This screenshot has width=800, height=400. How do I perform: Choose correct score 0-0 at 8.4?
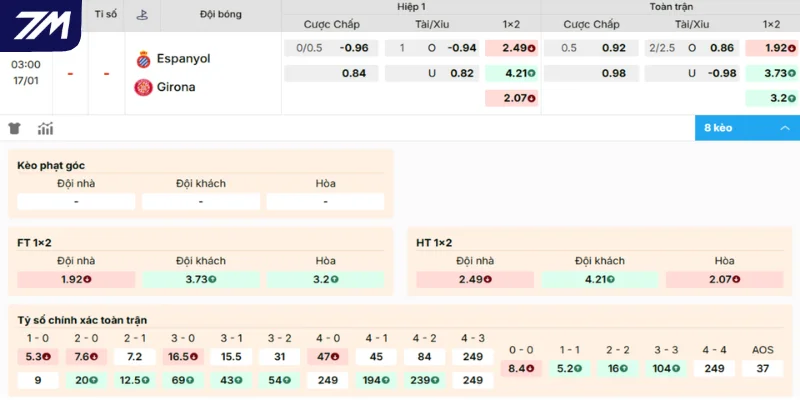519,369
